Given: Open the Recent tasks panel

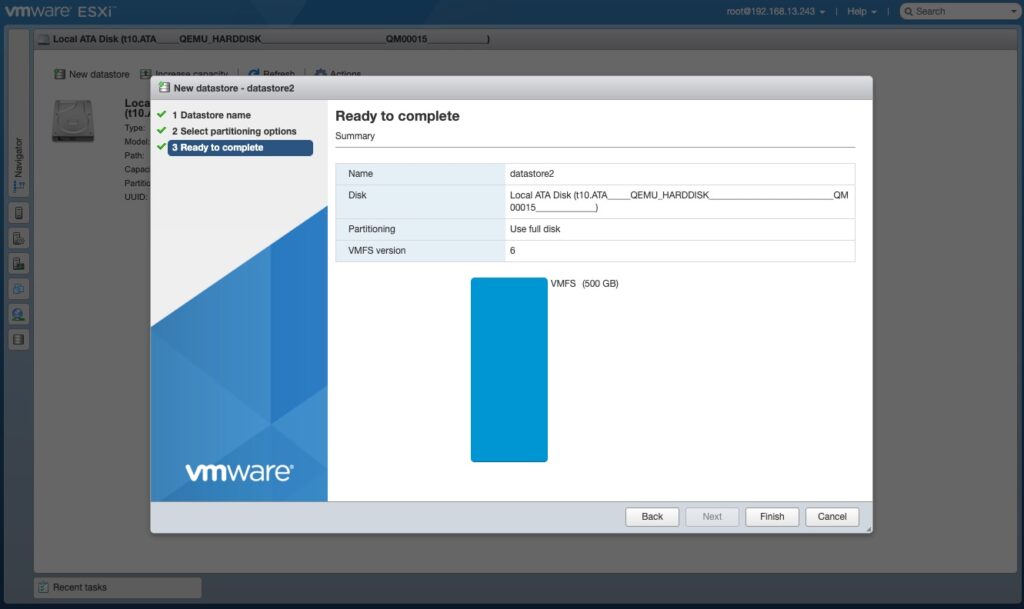Looking at the screenshot, I should click(x=118, y=587).
